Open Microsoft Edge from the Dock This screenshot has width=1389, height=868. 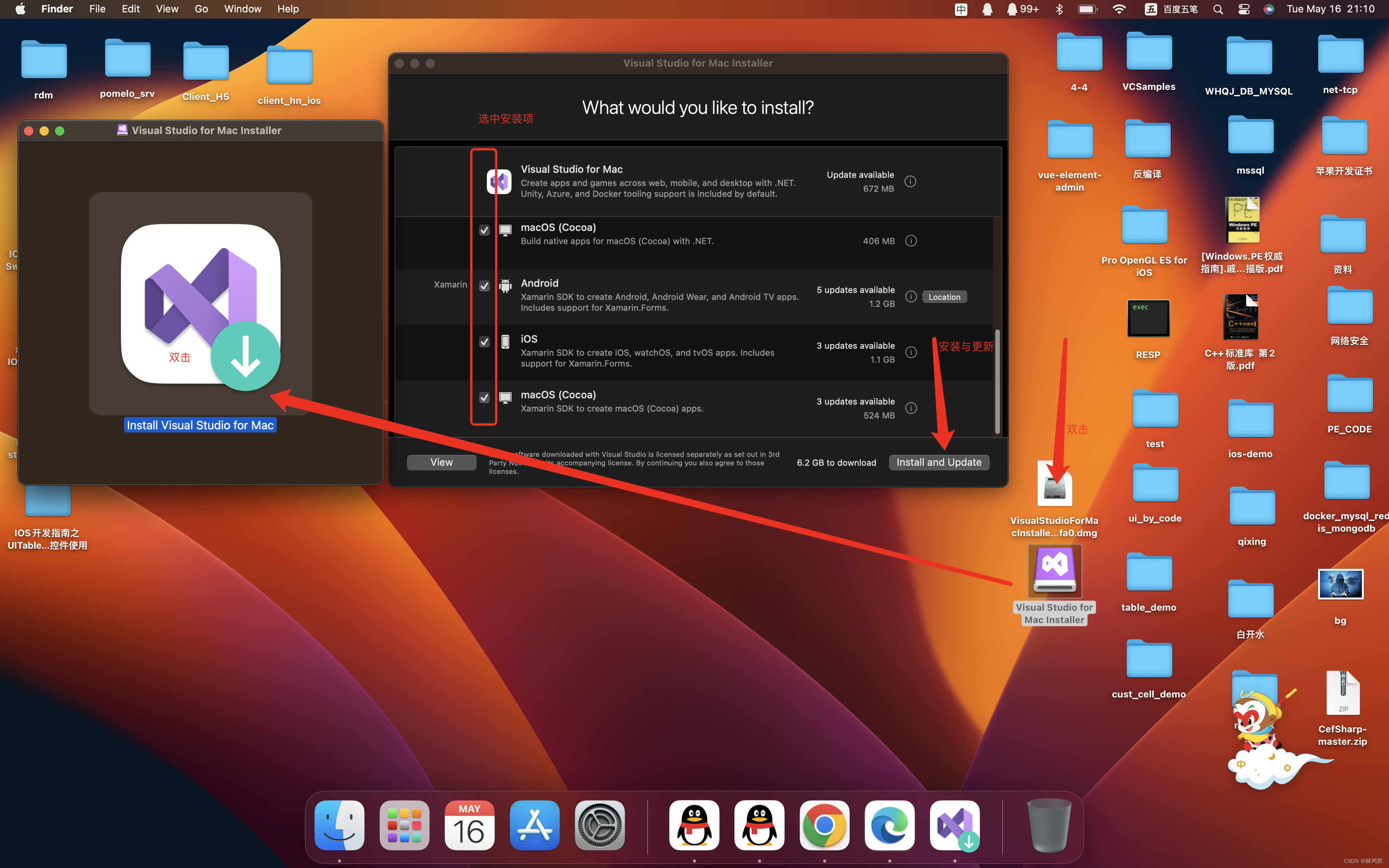click(x=889, y=825)
